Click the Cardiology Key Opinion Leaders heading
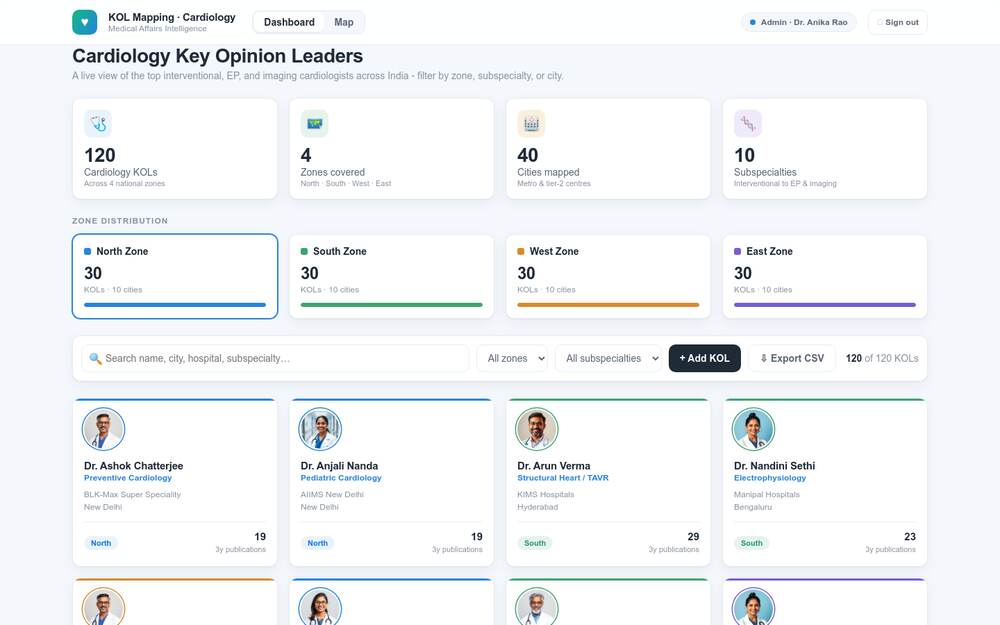Viewport: 1000px width, 625px height. tap(217, 56)
